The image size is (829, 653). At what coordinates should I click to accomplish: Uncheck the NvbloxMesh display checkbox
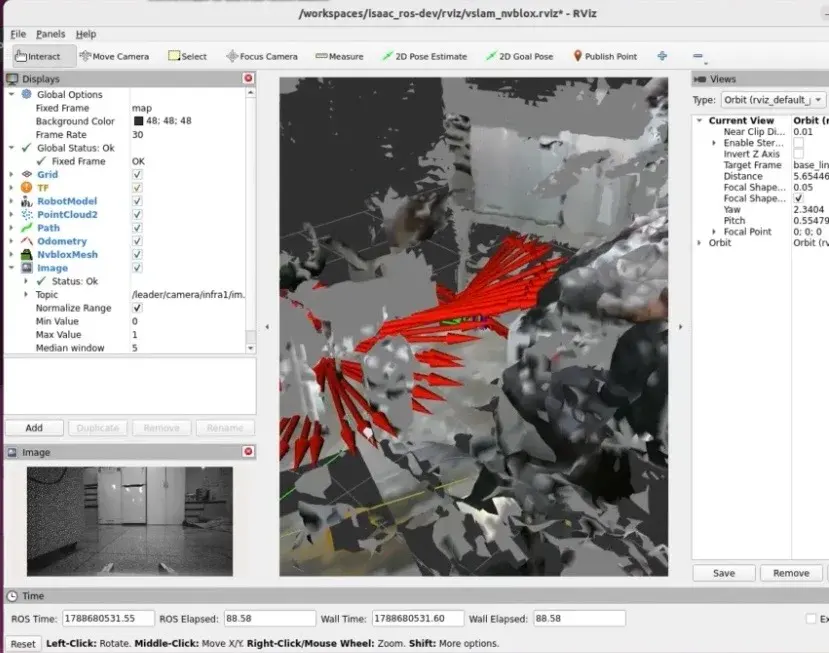[x=137, y=254]
